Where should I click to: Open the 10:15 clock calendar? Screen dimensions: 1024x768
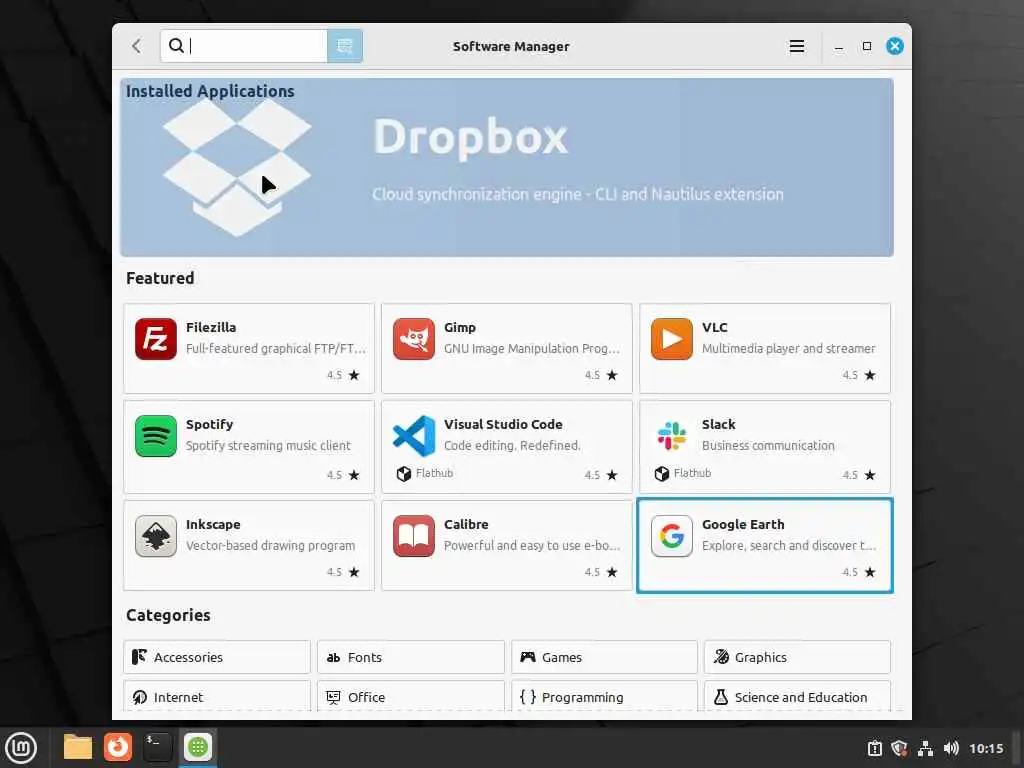point(986,748)
